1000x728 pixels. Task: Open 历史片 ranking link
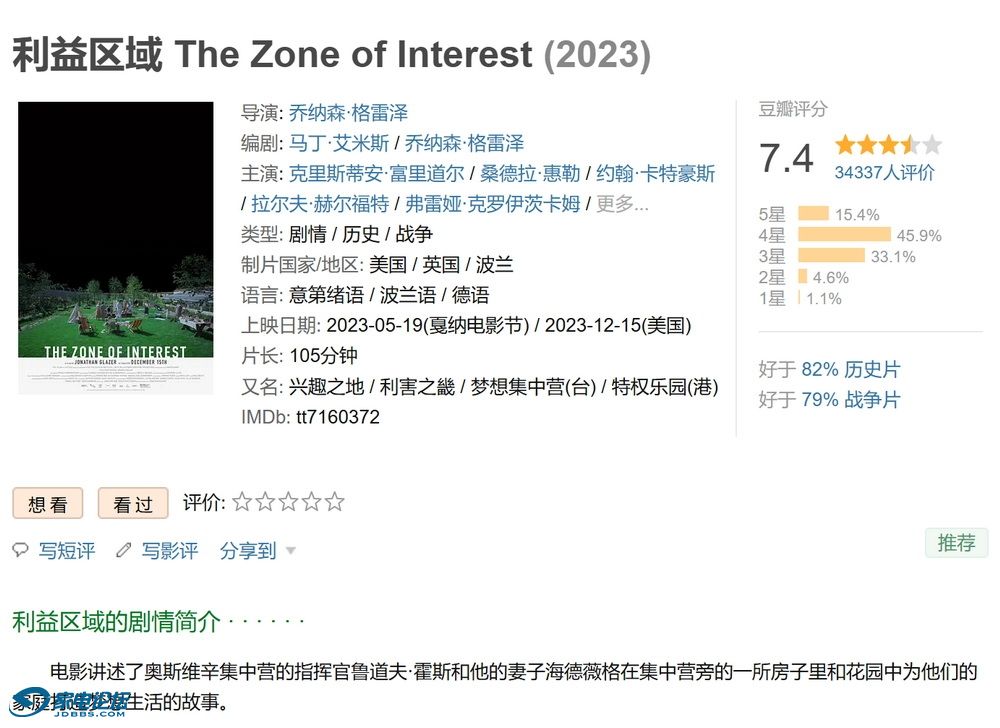(872, 369)
